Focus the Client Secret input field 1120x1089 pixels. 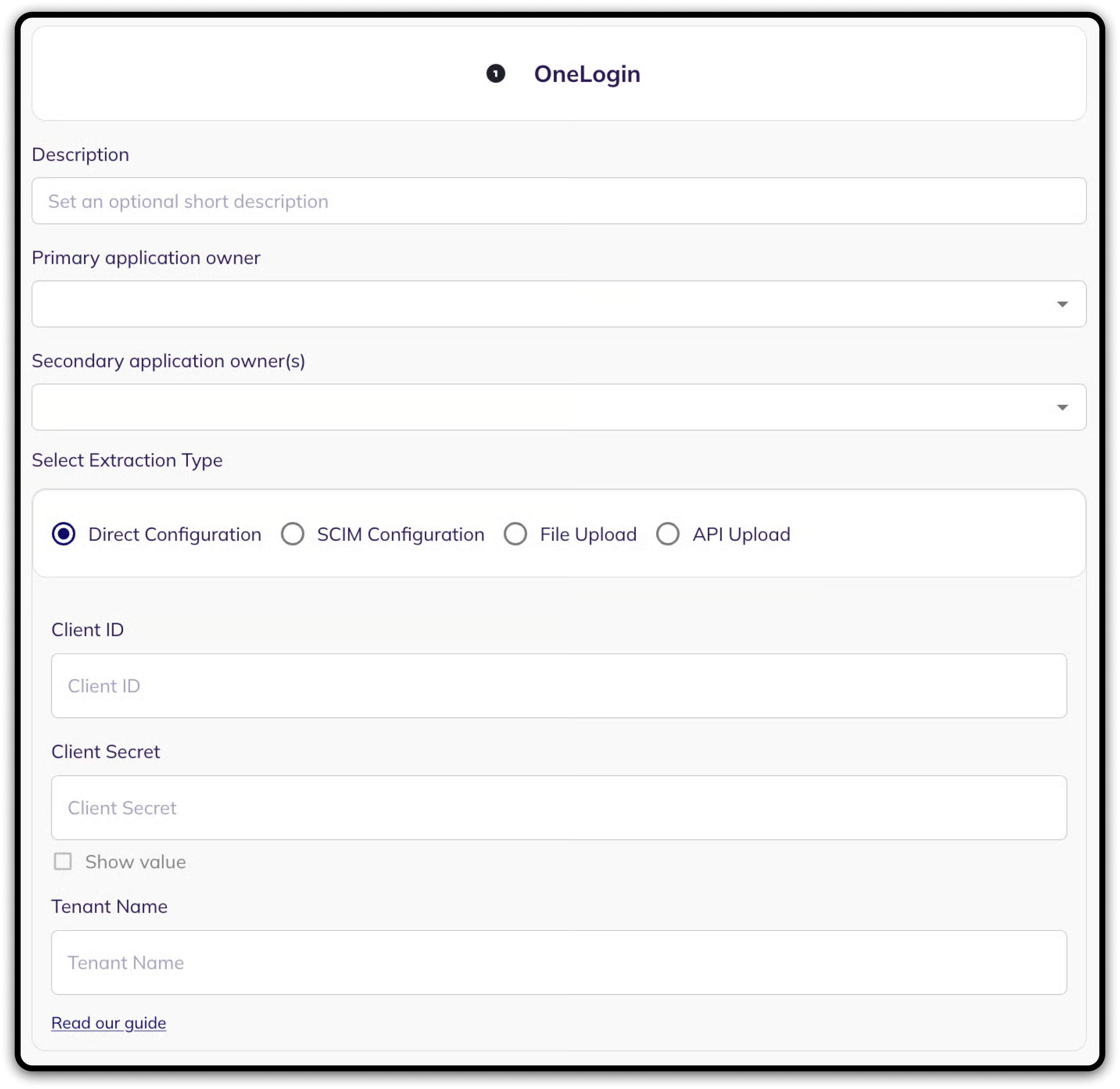point(558,808)
